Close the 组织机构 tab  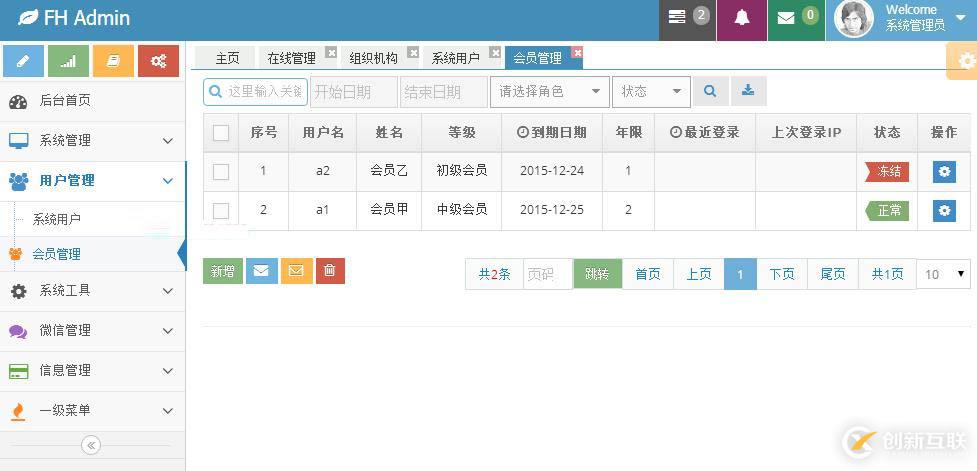(413, 52)
